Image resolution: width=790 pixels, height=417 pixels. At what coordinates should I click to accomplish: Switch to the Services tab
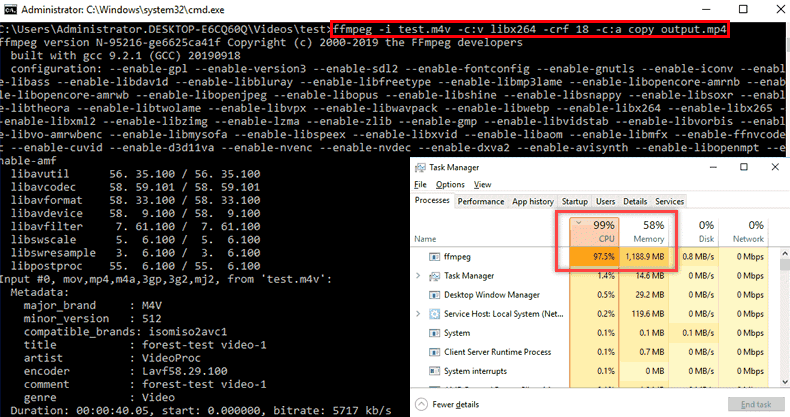669,201
